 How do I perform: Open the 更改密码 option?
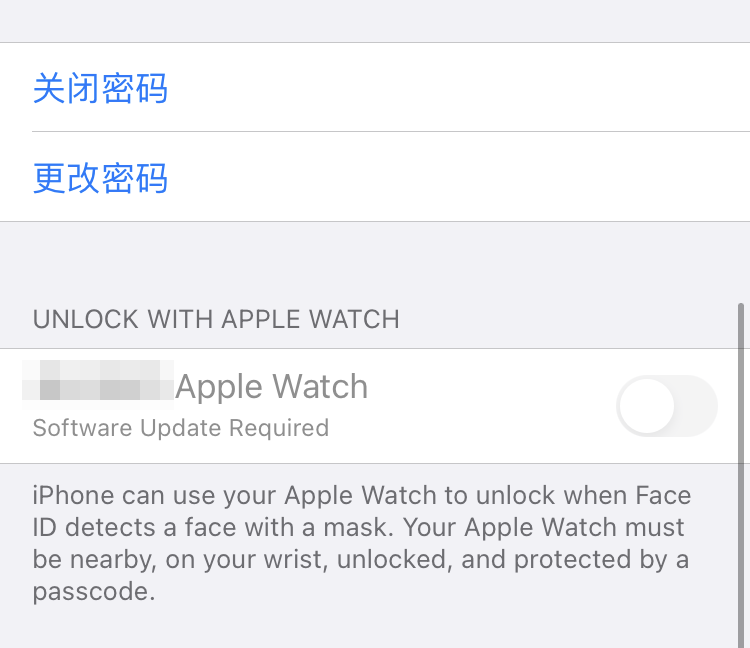click(x=100, y=178)
